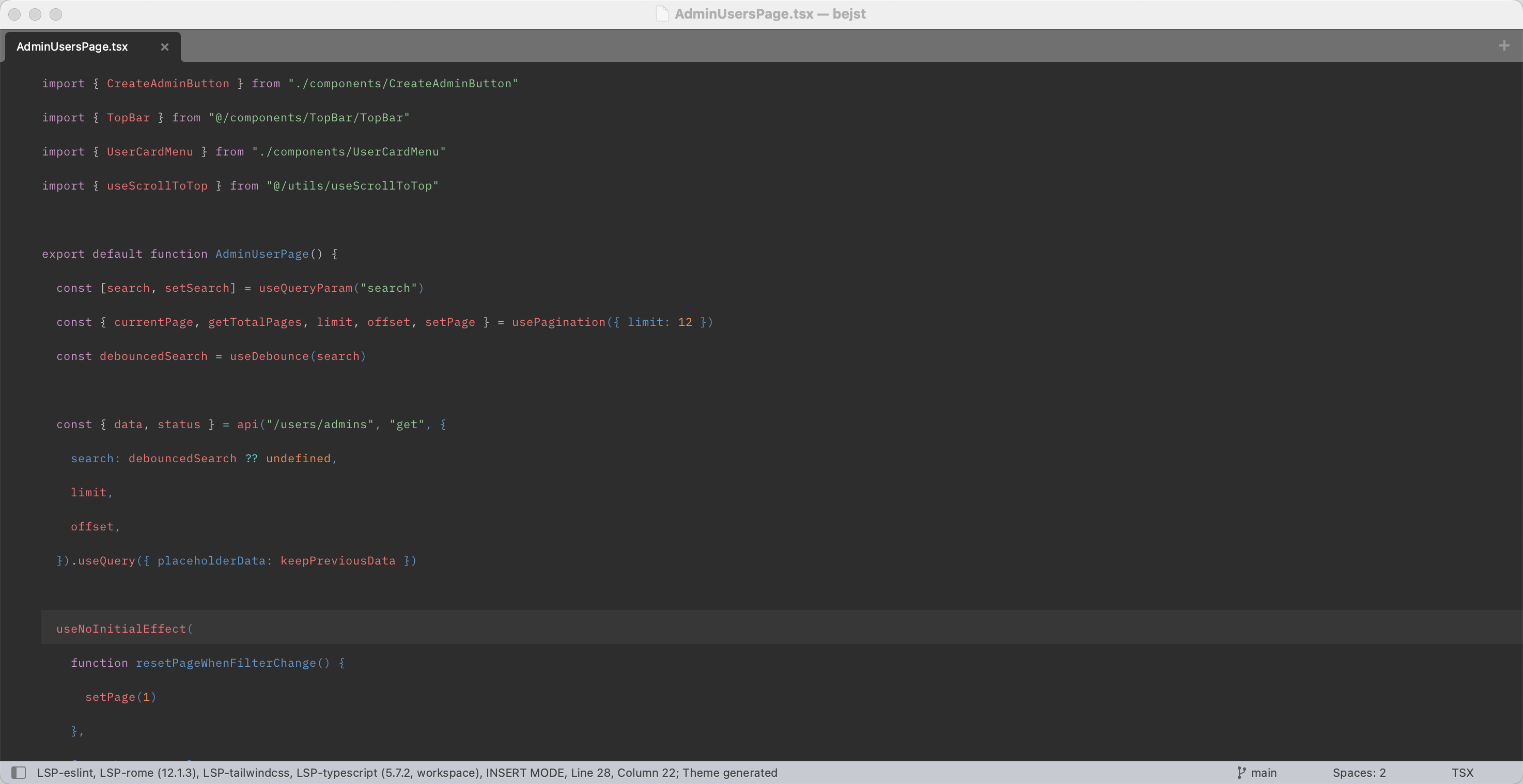Click the window title AdminUsersPage.tsx — bejst

pos(770,13)
